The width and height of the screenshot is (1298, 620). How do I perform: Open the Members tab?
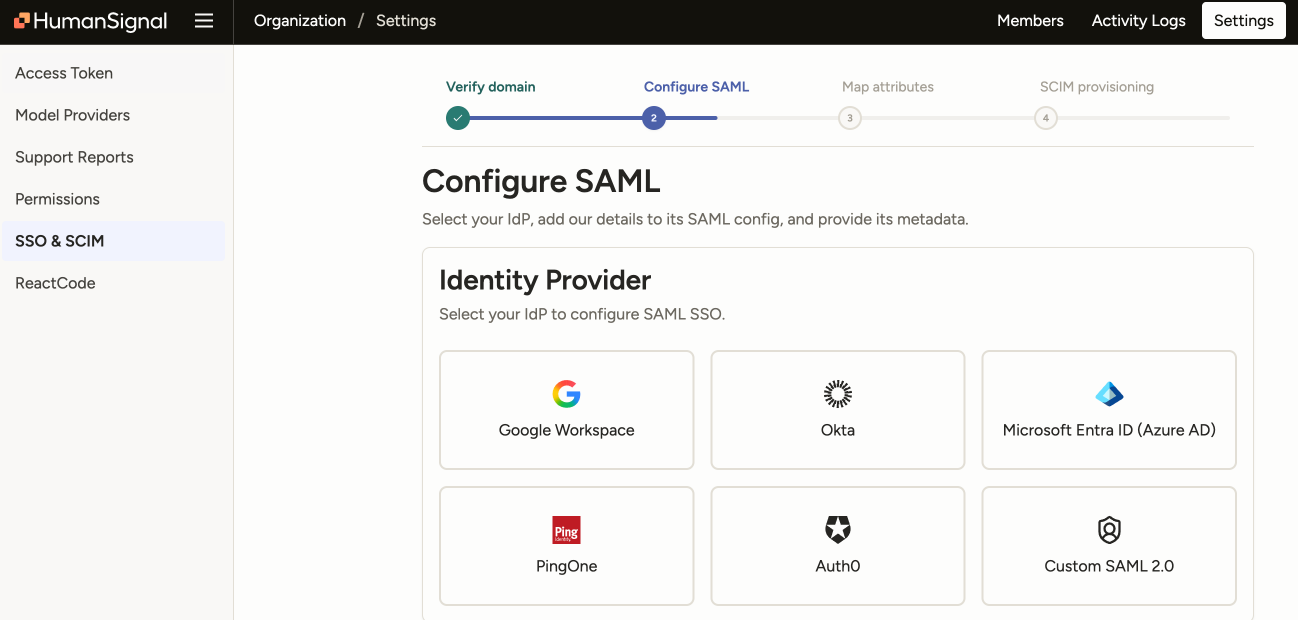click(x=1030, y=21)
